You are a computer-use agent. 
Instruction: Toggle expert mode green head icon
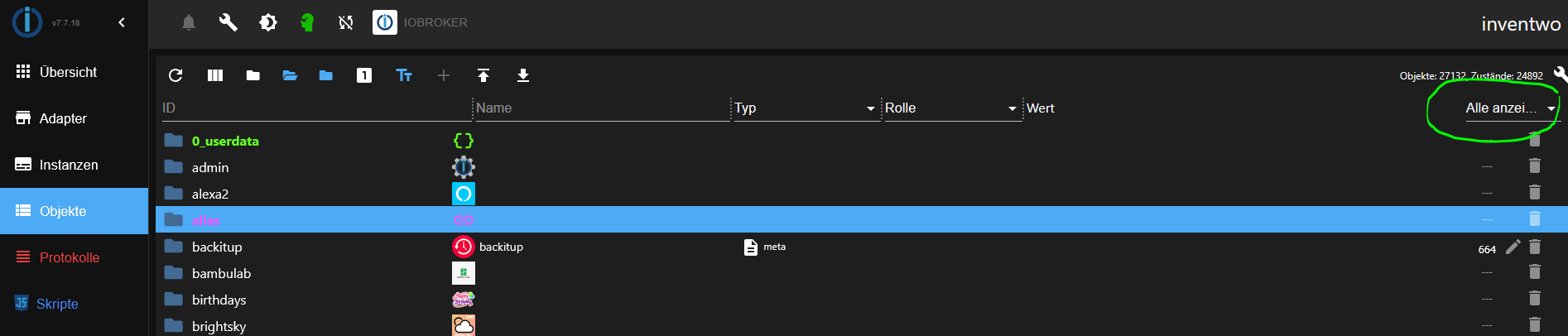point(307,22)
